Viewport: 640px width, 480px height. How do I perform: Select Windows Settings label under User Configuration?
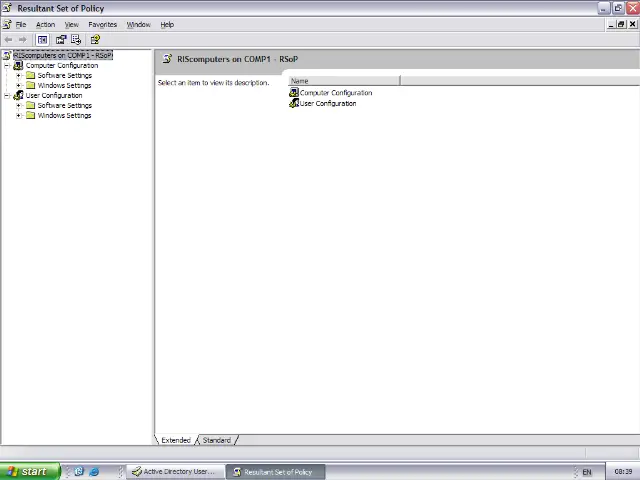tap(64, 116)
